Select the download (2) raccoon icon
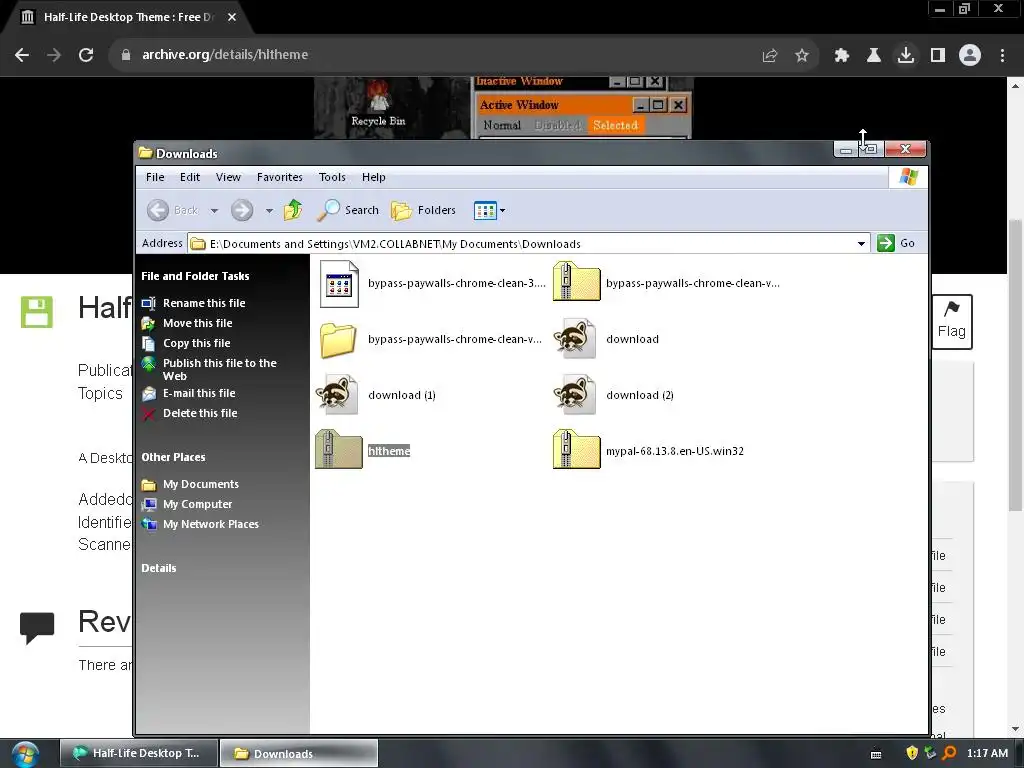The height and width of the screenshot is (768, 1024). [574, 394]
